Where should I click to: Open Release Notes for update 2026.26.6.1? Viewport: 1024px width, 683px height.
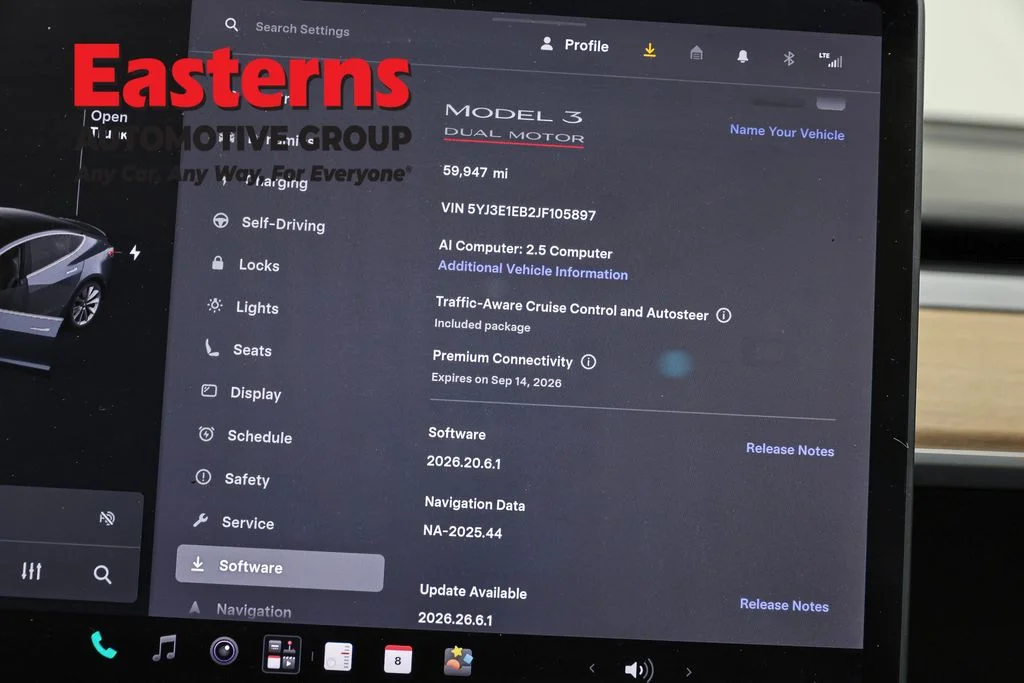pyautogui.click(x=784, y=605)
